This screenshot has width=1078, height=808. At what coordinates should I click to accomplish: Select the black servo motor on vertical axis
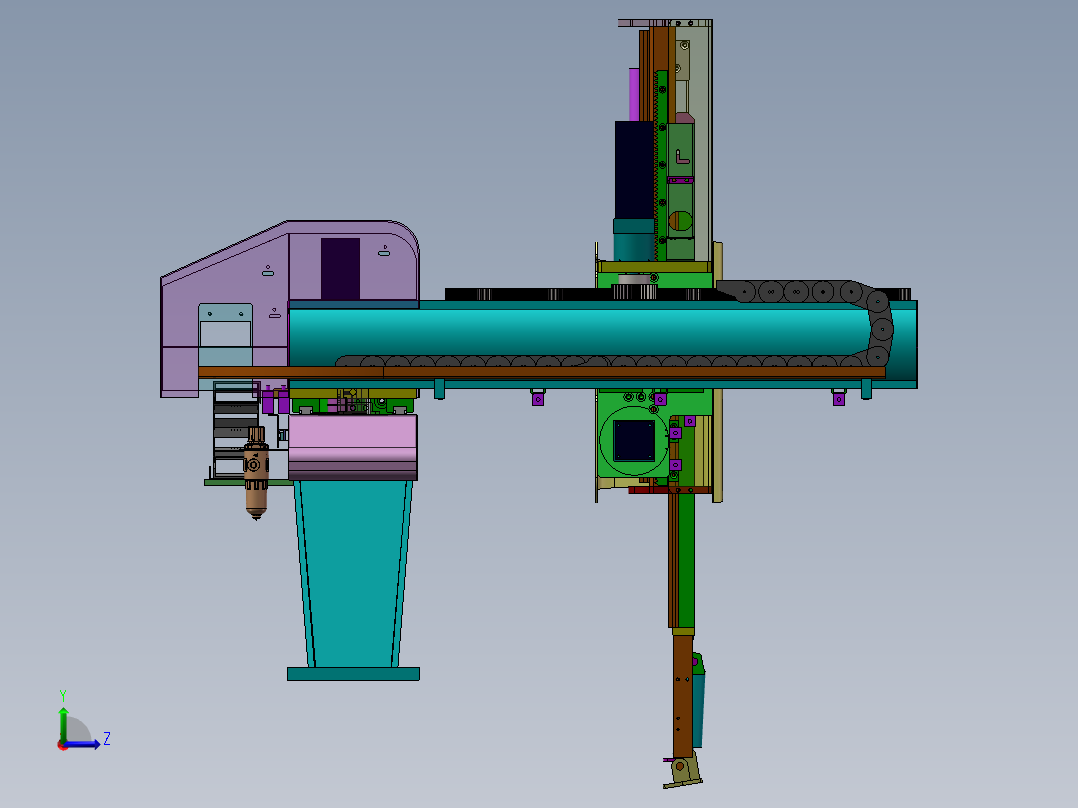[x=634, y=171]
